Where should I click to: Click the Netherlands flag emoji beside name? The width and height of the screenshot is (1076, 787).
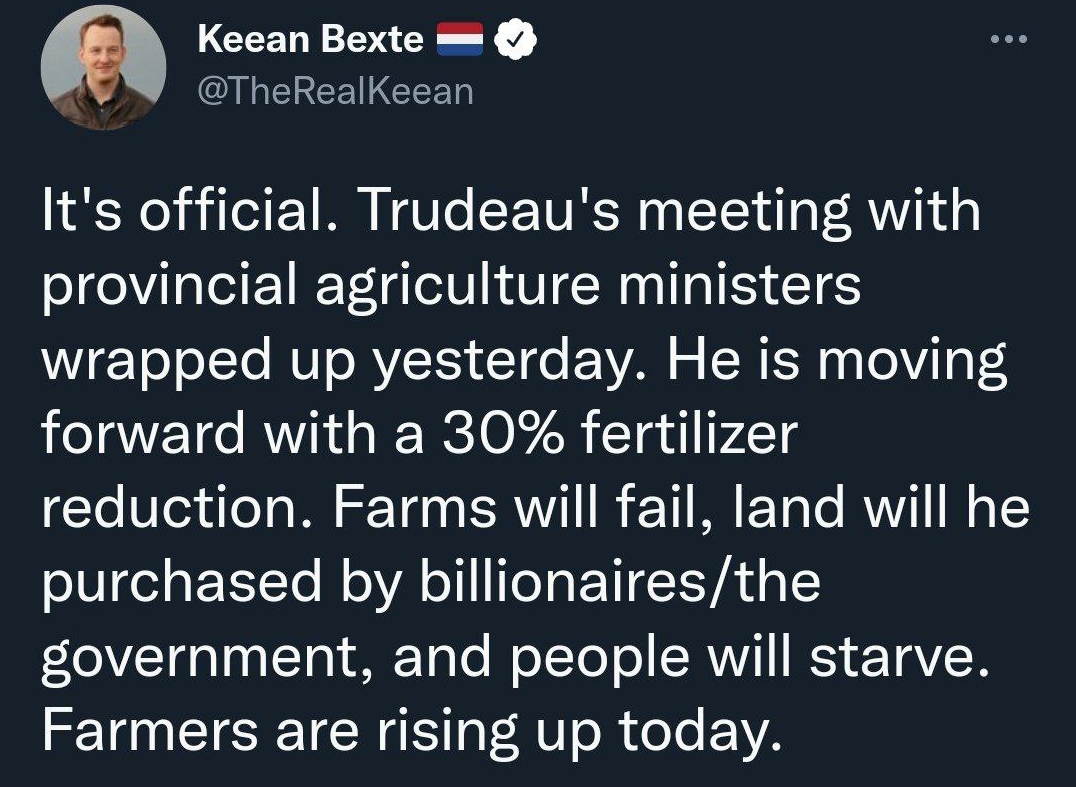460,40
